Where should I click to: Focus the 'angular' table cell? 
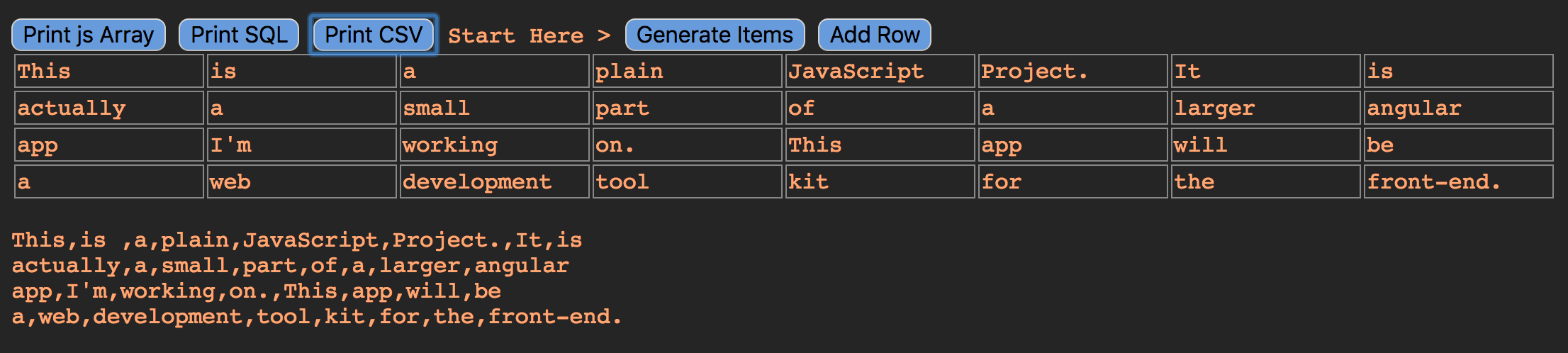tap(1459, 108)
